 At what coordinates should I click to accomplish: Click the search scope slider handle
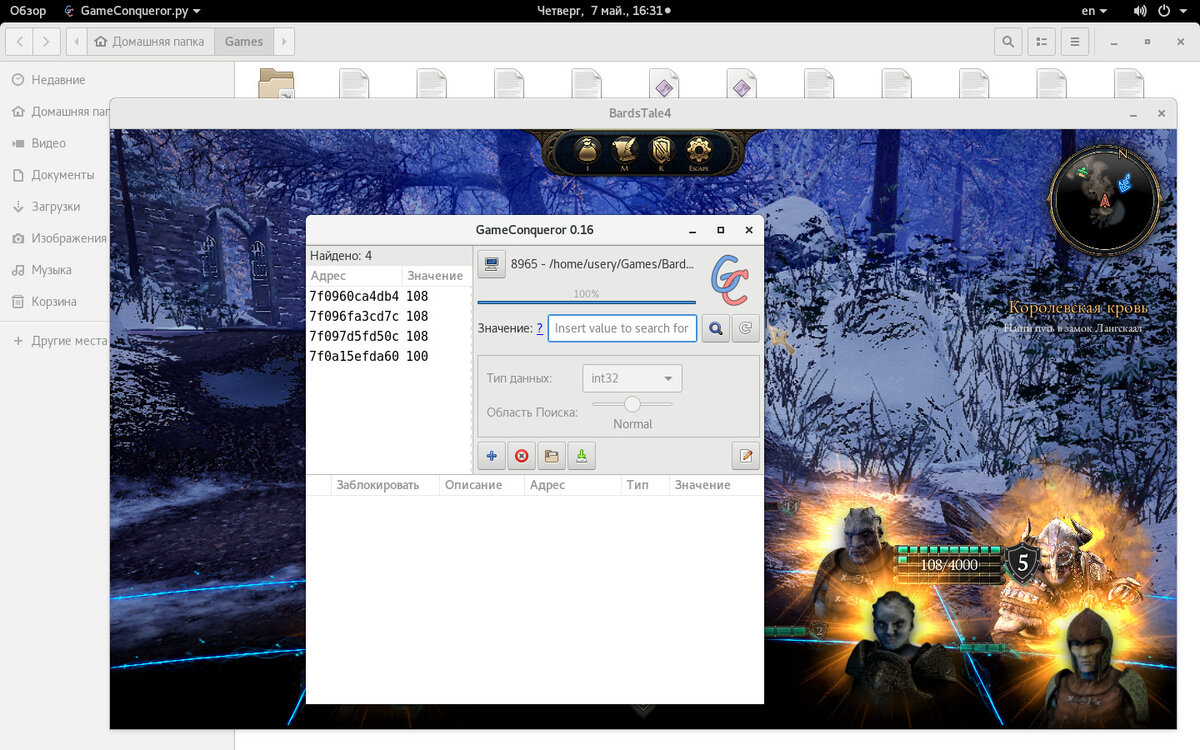632,403
